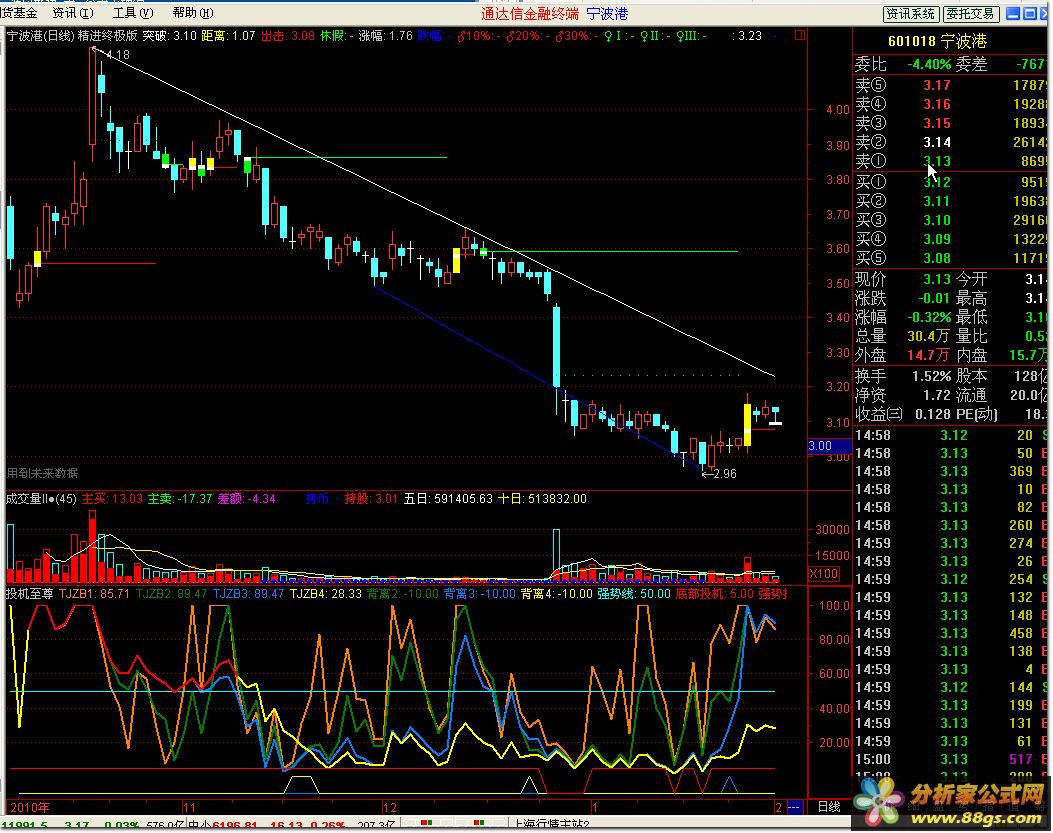Image resolution: width=1053 pixels, height=833 pixels.
Task: Click the 4.18 high price label
Action: 118,55
